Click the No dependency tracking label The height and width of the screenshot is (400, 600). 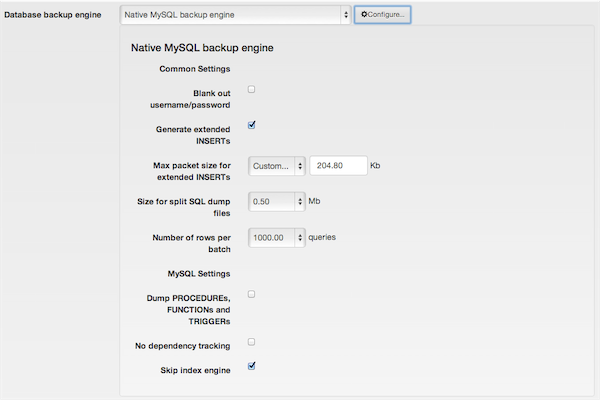[183, 346]
